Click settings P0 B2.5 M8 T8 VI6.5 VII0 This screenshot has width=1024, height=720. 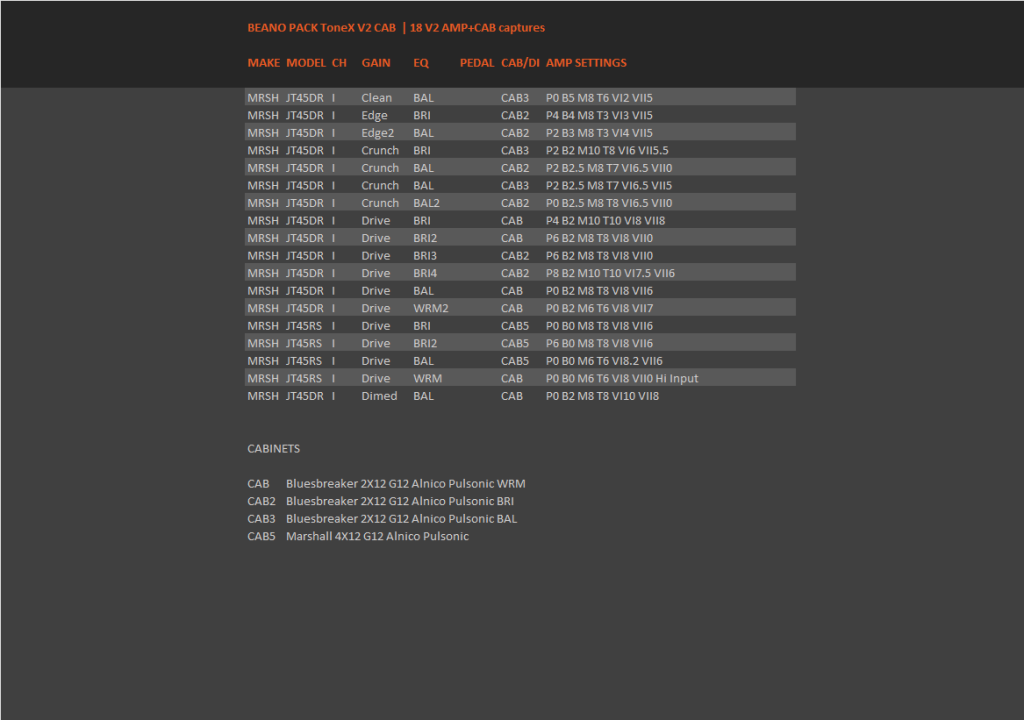(x=609, y=203)
